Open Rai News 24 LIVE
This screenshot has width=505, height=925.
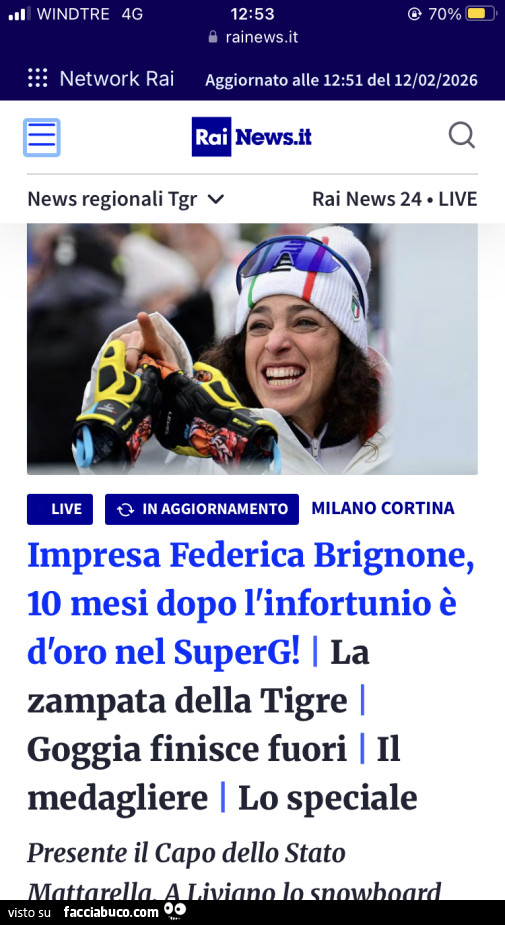click(394, 199)
